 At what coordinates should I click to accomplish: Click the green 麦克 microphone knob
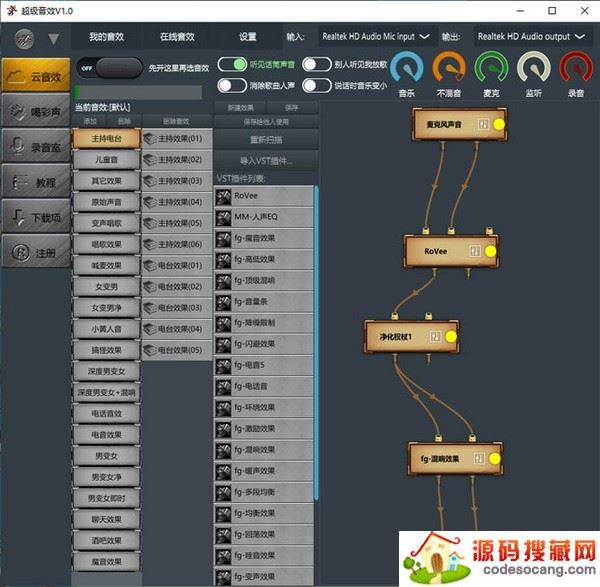492,68
